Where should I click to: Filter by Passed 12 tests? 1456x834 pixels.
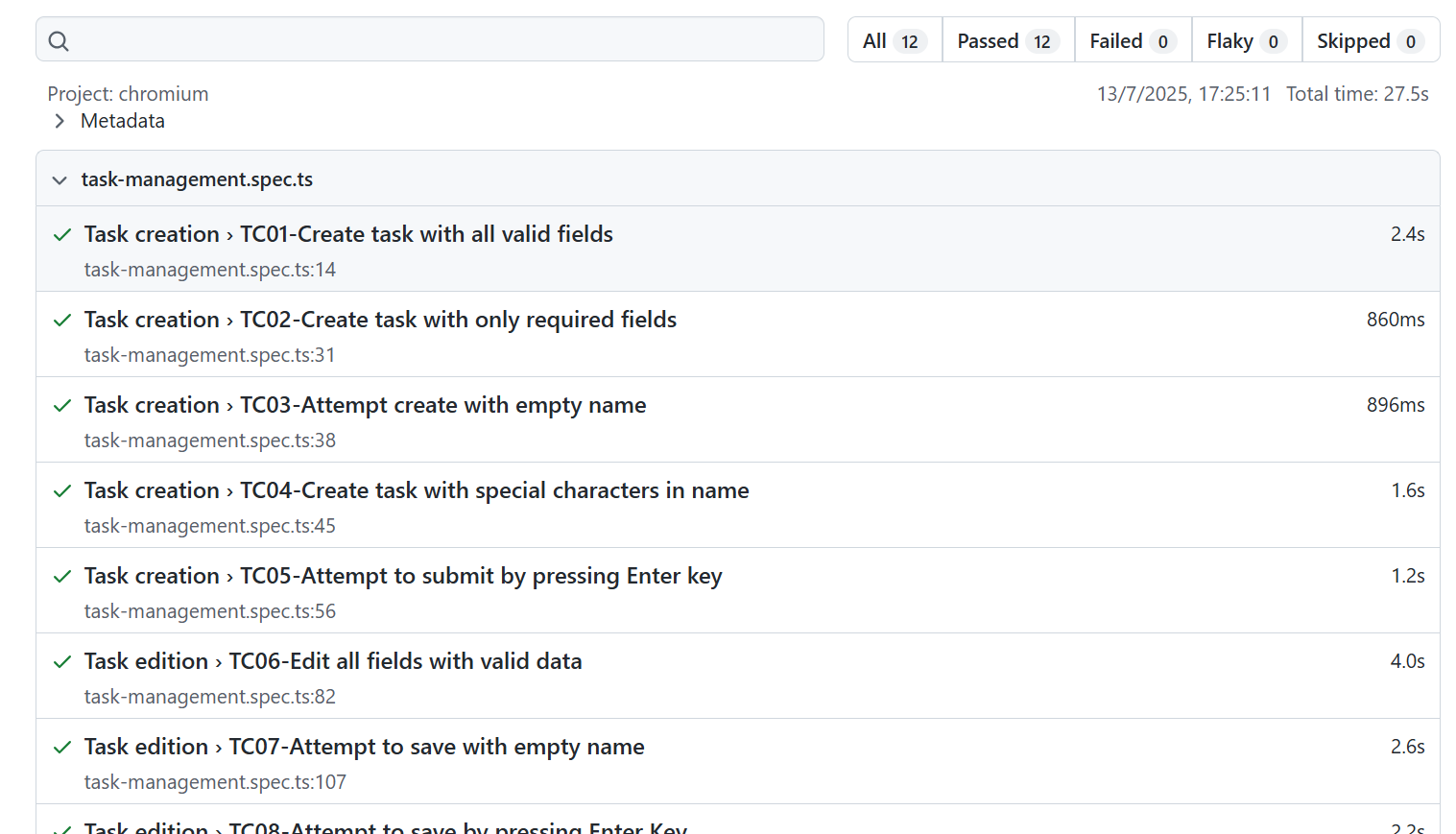(x=1008, y=40)
